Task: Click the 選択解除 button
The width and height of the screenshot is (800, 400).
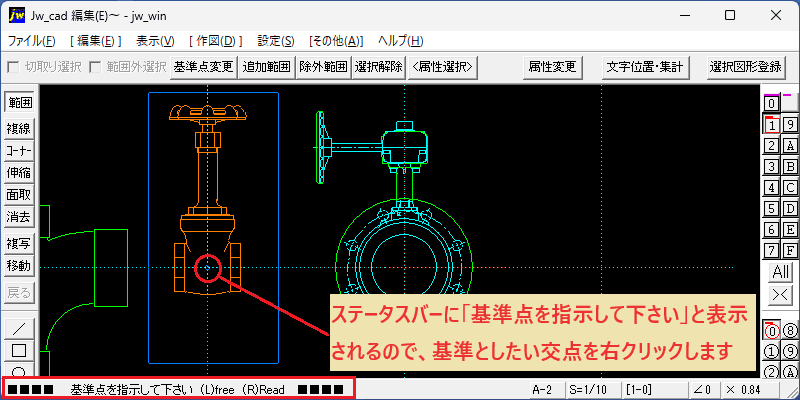Action: tap(379, 67)
